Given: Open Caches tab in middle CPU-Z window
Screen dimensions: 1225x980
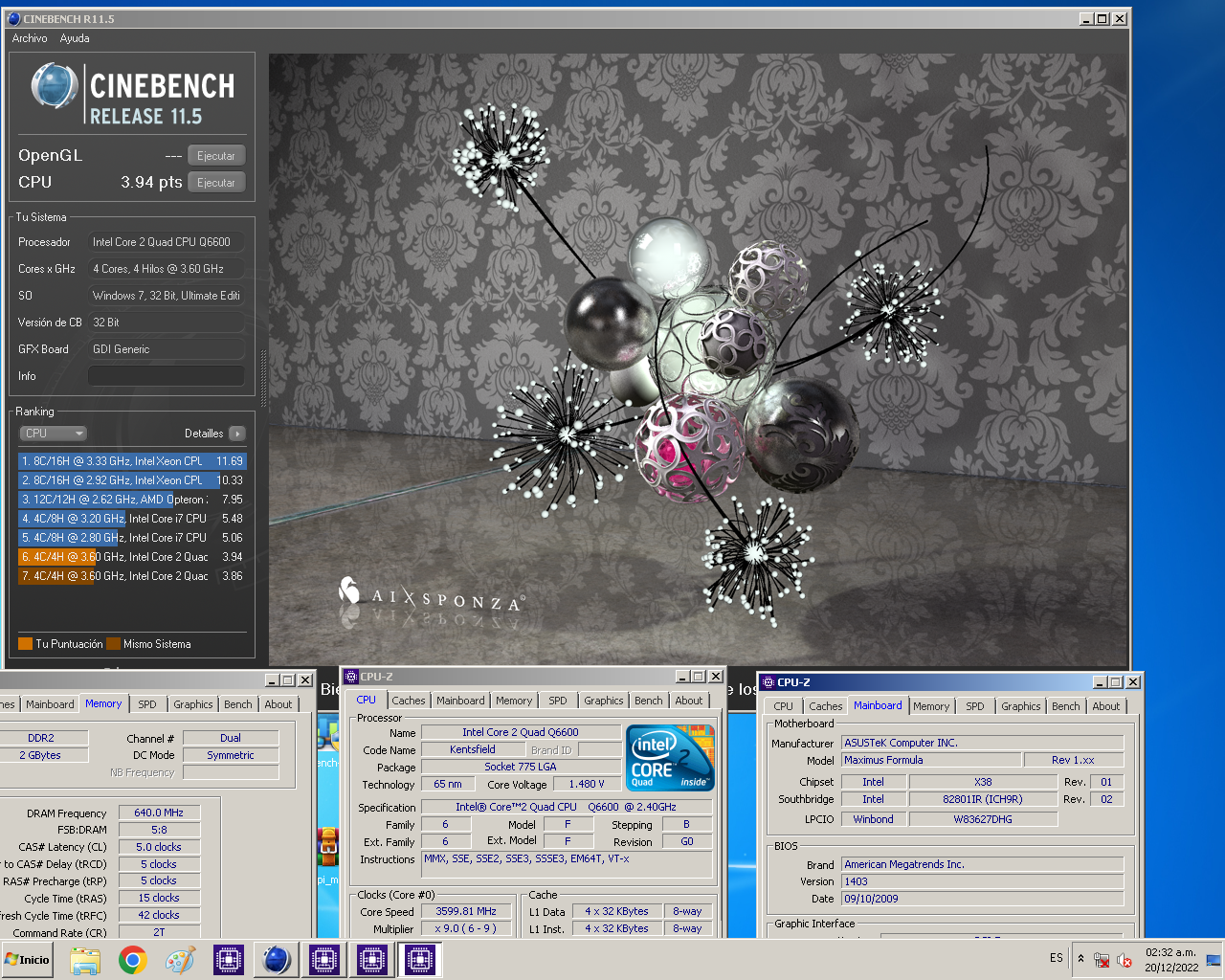Looking at the screenshot, I should coord(409,701).
